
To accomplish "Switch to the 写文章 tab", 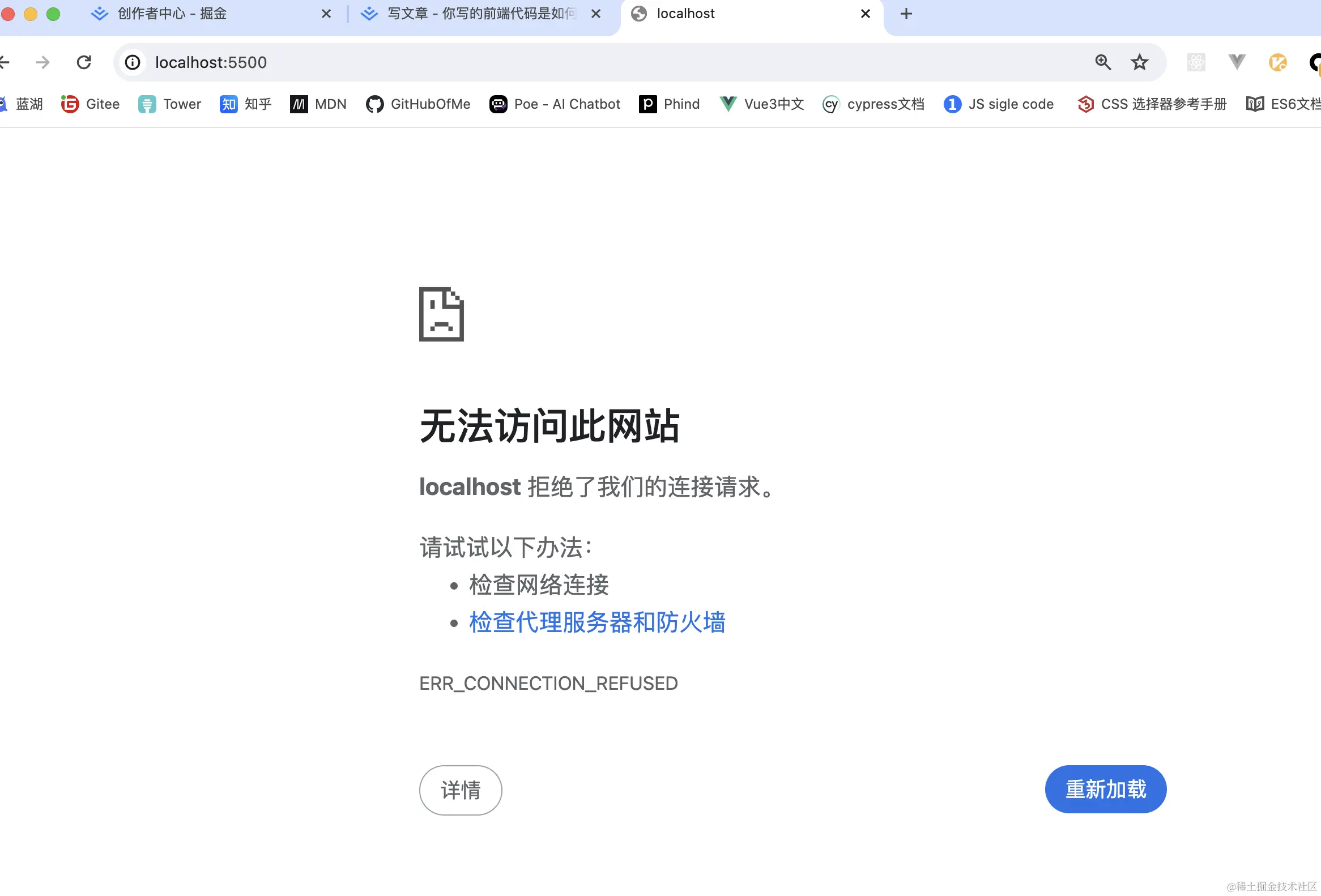I will [481, 14].
